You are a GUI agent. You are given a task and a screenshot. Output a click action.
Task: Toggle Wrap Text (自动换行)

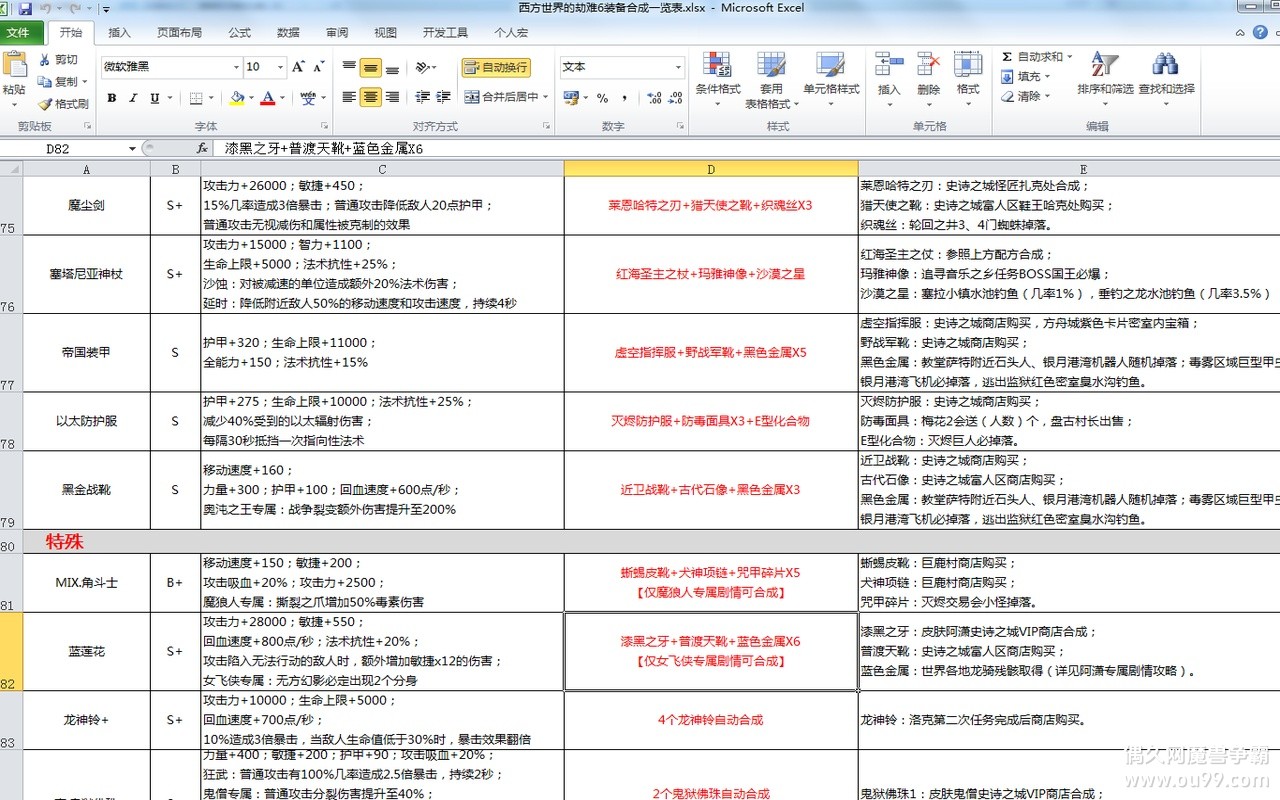coord(496,68)
